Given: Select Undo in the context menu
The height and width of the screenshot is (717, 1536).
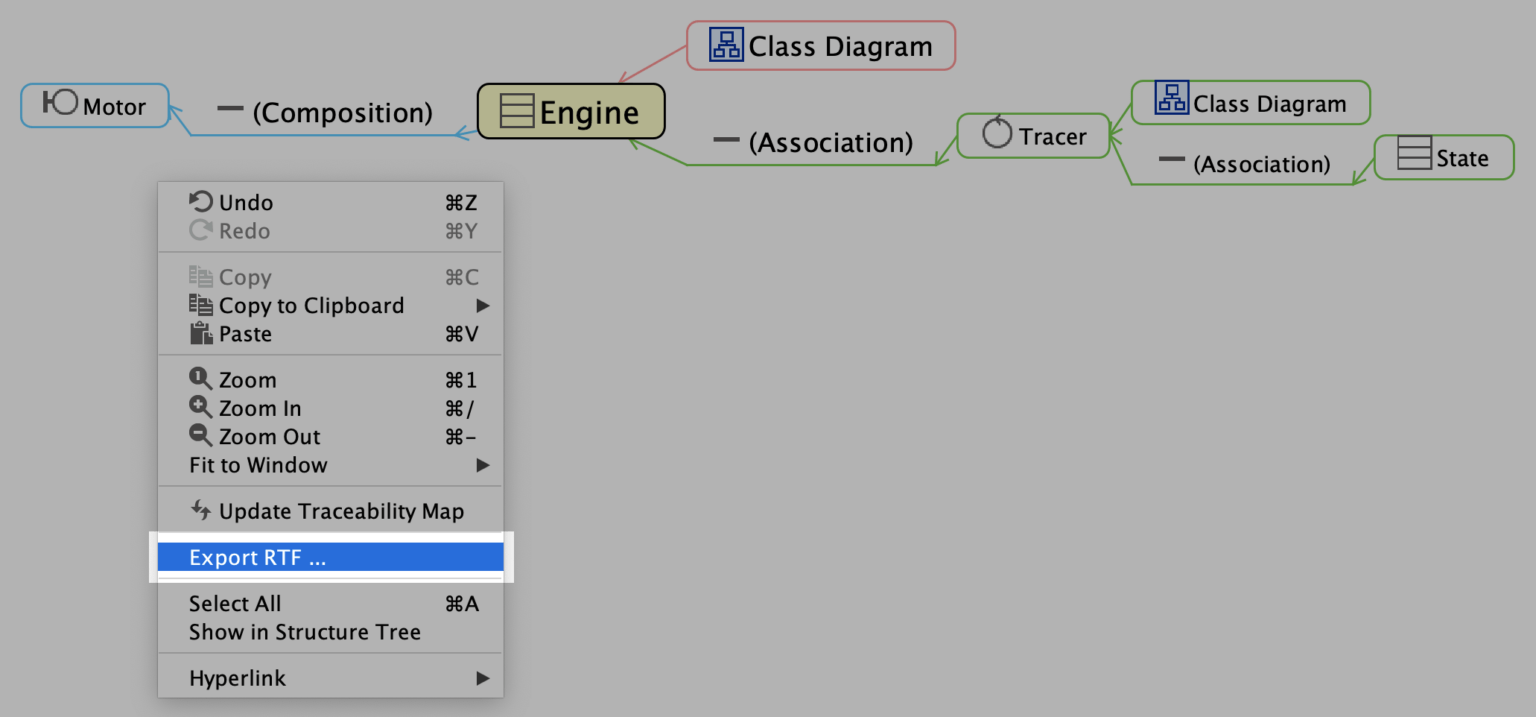Looking at the screenshot, I should pos(246,203).
